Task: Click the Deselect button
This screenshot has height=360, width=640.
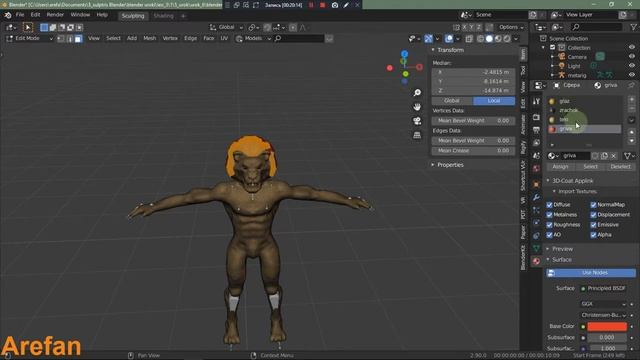Action: point(620,167)
